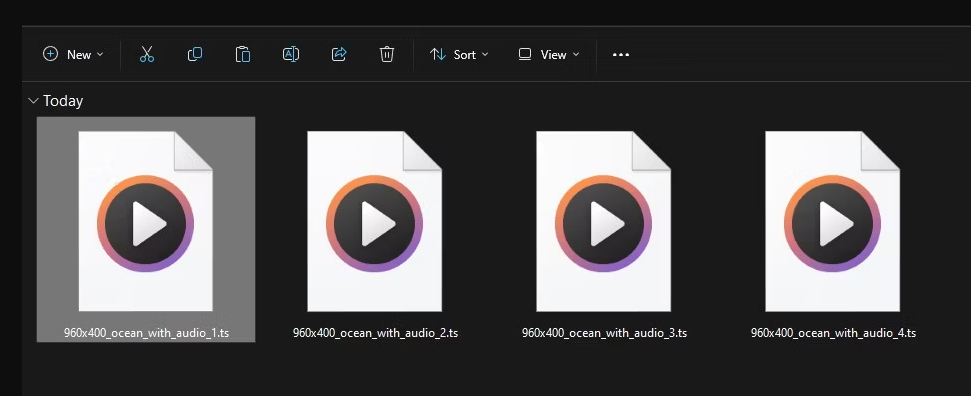Image resolution: width=971 pixels, height=396 pixels.
Task: Open the View dropdown menu
Action: click(x=549, y=55)
